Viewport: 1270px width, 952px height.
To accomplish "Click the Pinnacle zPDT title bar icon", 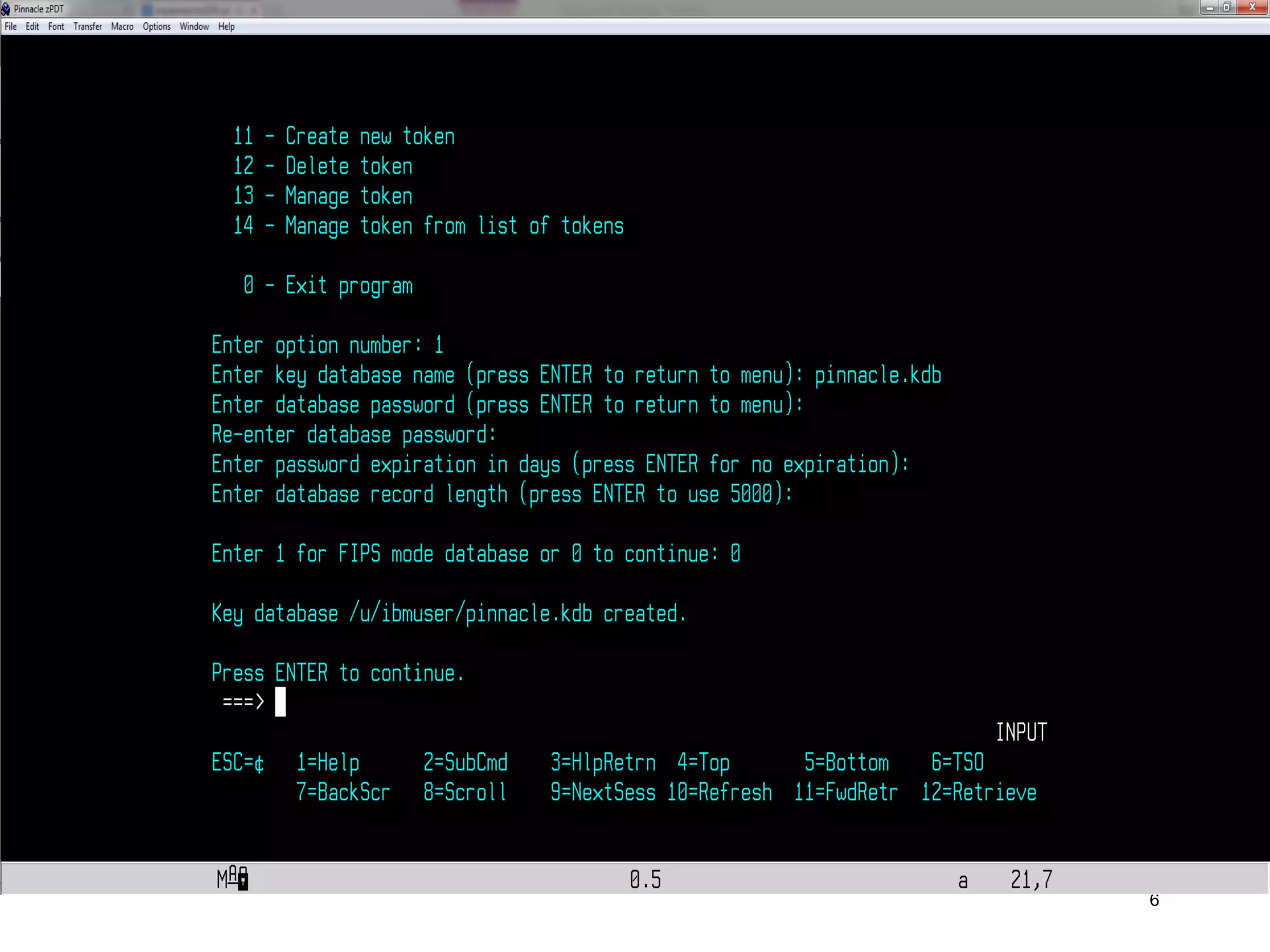I will tap(6, 9).
